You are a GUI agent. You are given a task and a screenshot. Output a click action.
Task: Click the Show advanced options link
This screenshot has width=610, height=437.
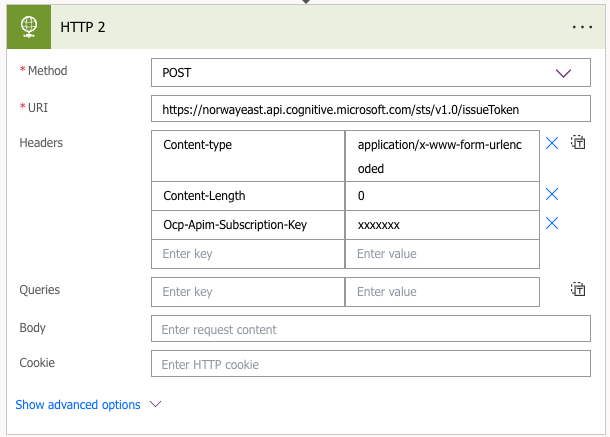[78, 405]
